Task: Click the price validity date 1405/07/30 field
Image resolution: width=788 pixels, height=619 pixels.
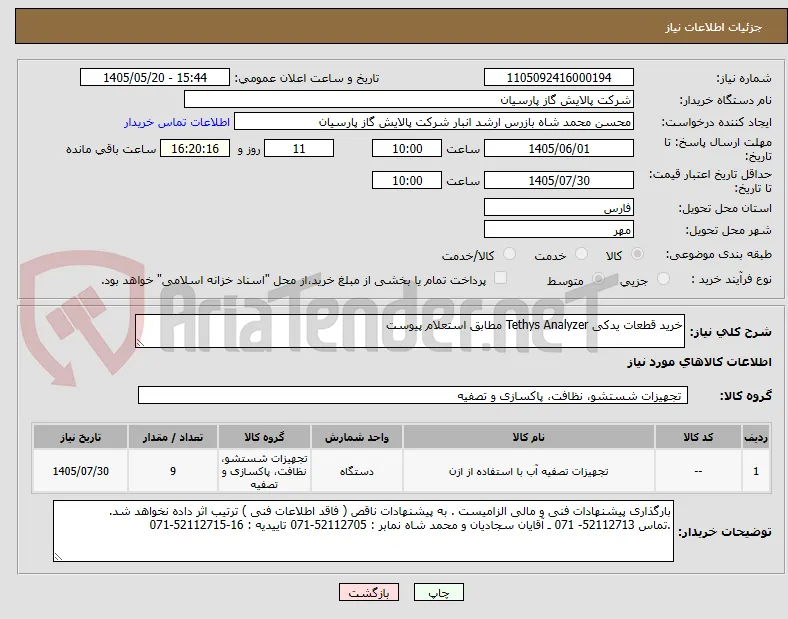Action: pos(558,180)
